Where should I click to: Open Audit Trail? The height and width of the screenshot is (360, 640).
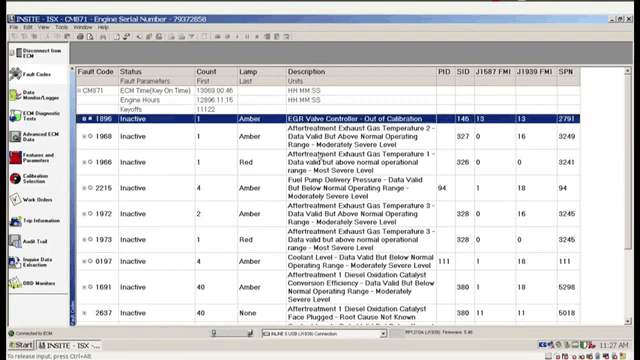pos(29,241)
